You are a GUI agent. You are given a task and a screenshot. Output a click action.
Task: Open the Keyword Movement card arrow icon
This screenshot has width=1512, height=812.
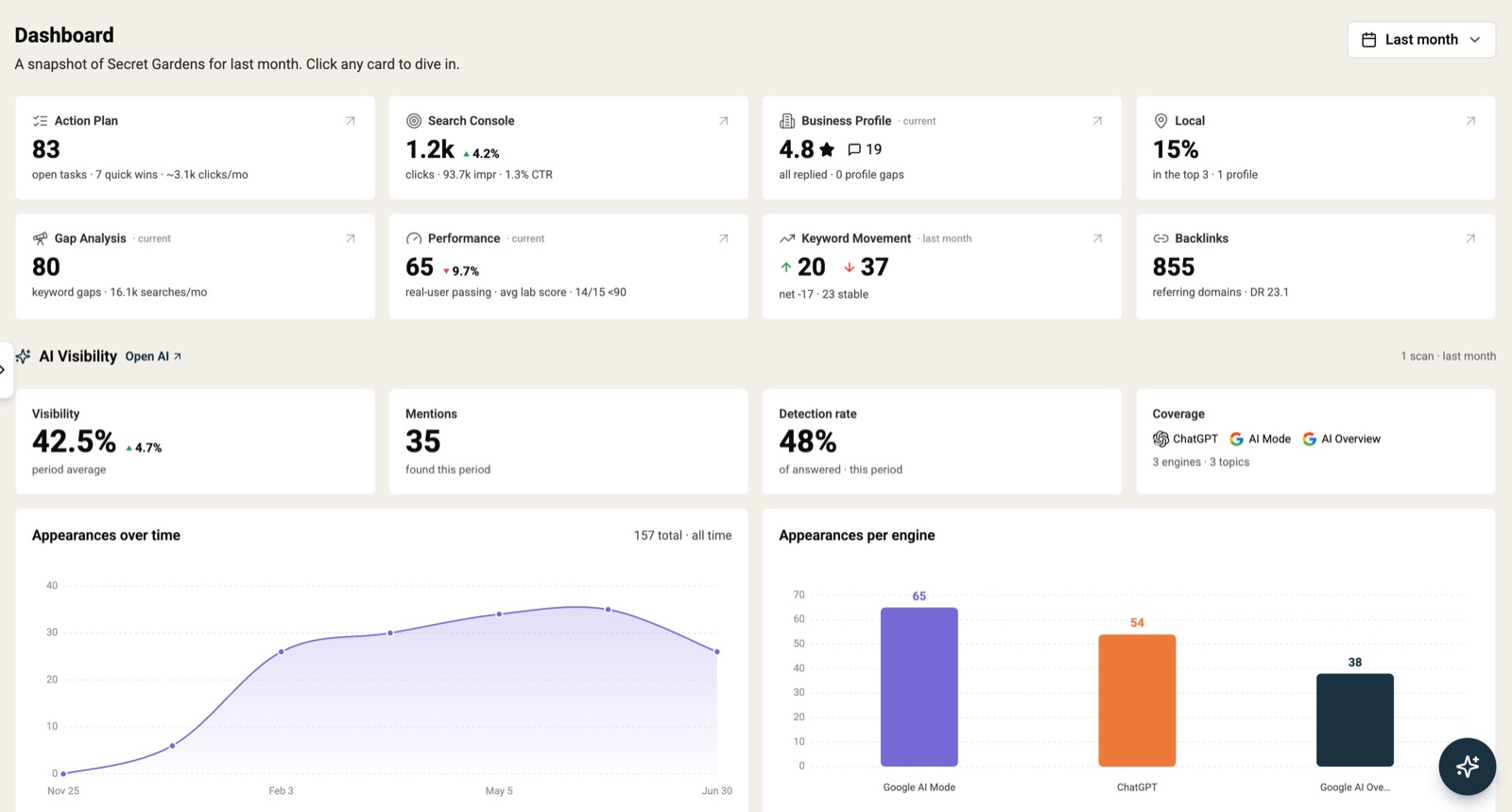(x=1097, y=238)
